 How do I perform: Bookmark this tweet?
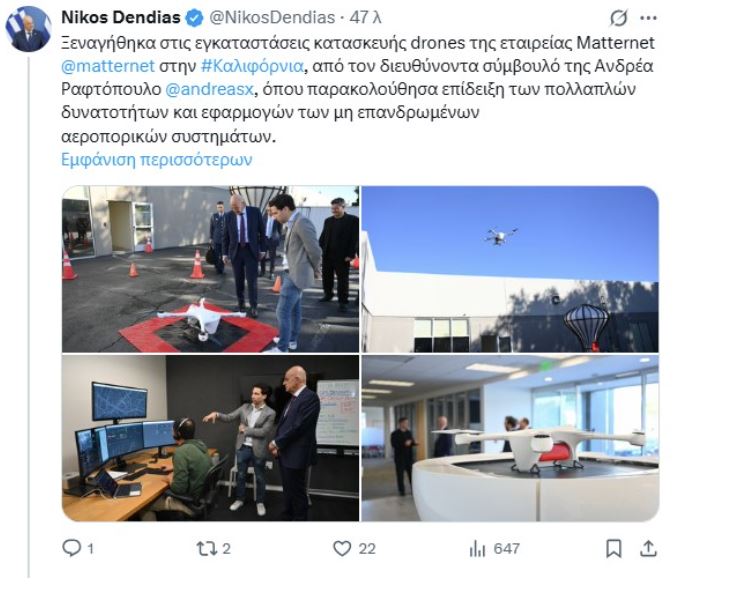pyautogui.click(x=614, y=548)
